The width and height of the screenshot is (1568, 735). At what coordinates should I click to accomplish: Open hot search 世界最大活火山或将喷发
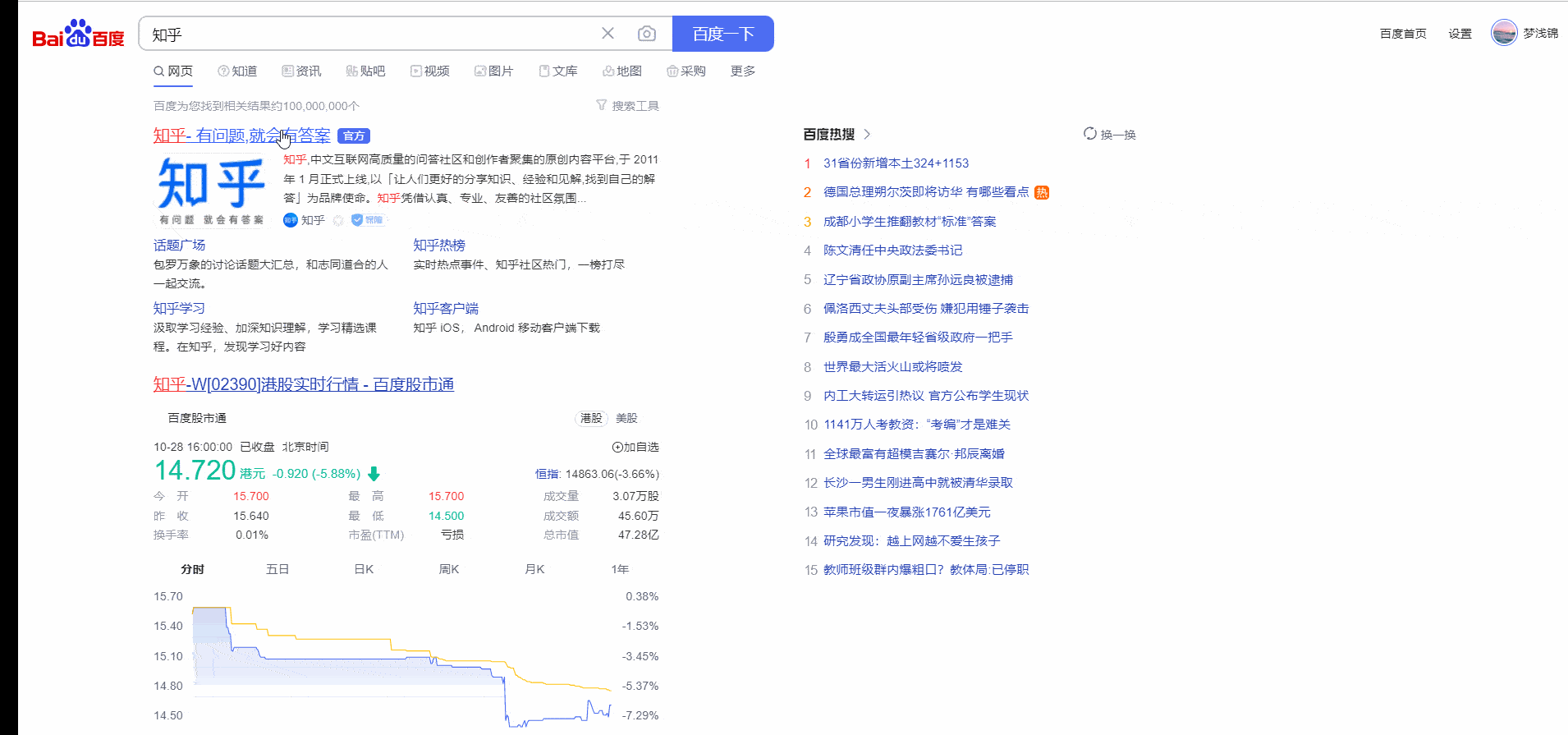(x=892, y=367)
